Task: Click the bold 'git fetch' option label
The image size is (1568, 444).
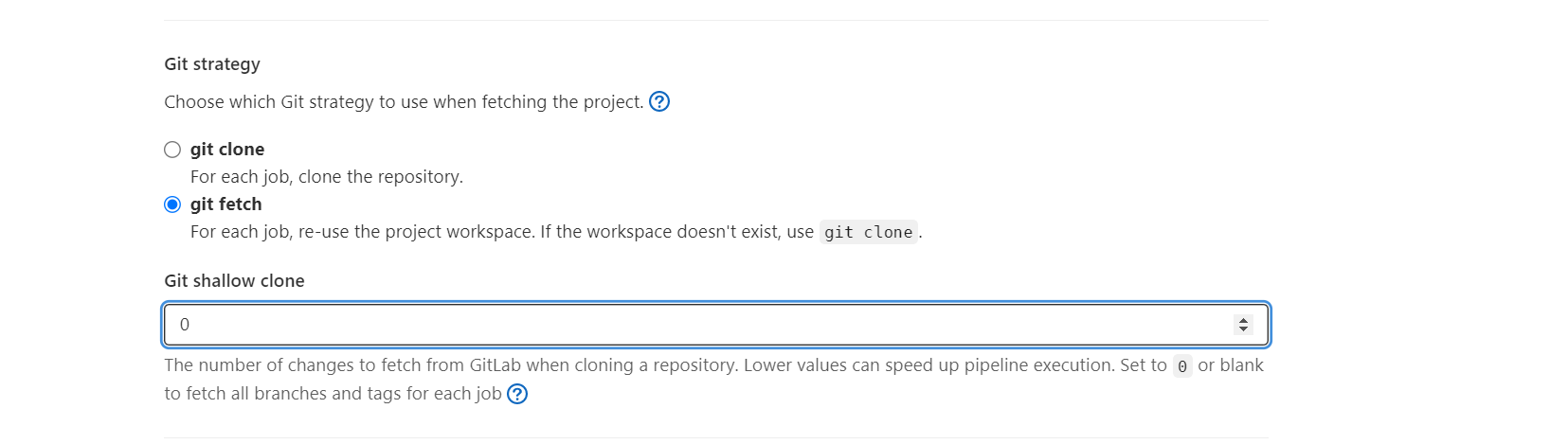Action: [226, 204]
